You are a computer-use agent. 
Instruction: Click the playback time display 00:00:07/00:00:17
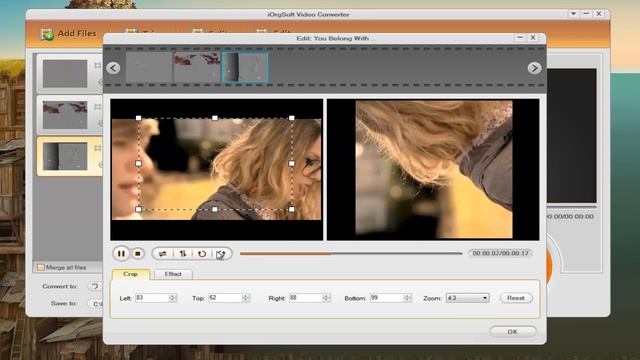tap(500, 253)
